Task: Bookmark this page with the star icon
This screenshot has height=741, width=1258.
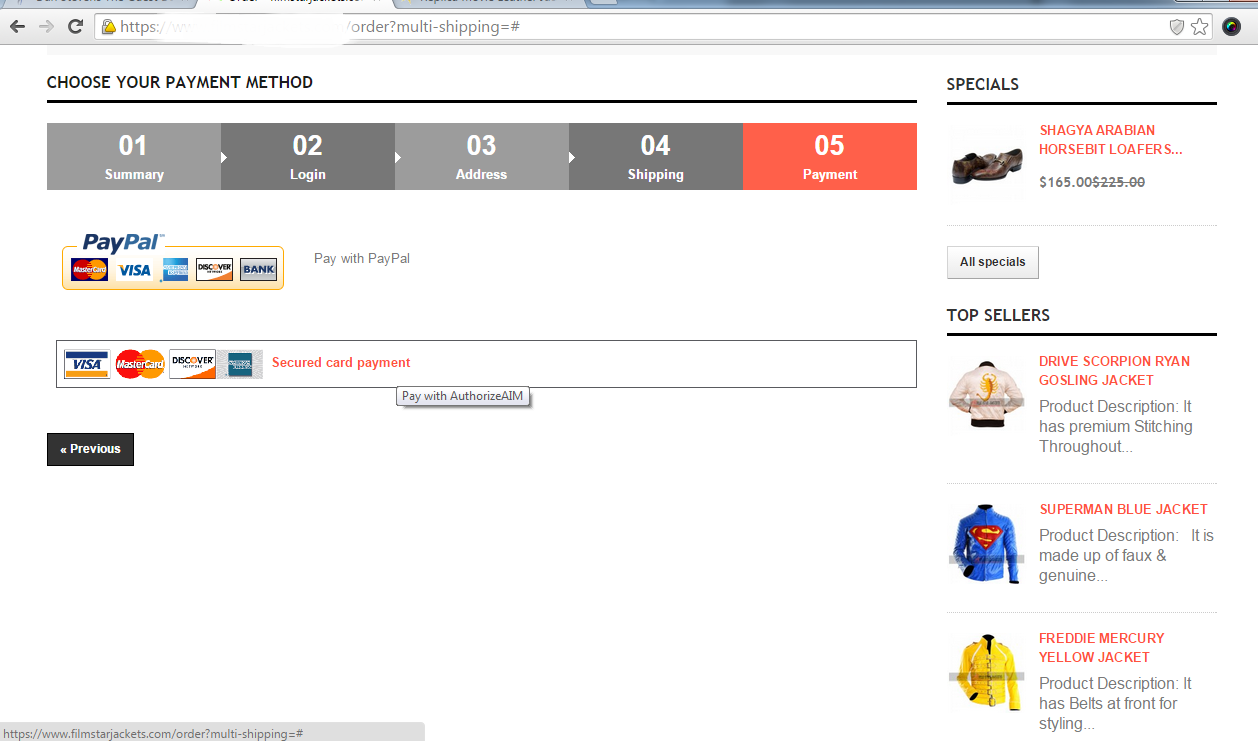Action: pos(1199,27)
